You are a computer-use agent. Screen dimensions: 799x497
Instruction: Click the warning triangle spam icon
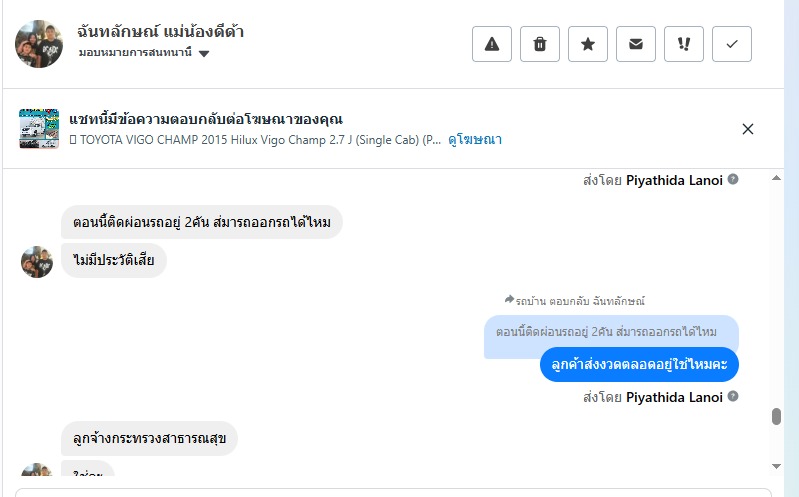pos(492,44)
